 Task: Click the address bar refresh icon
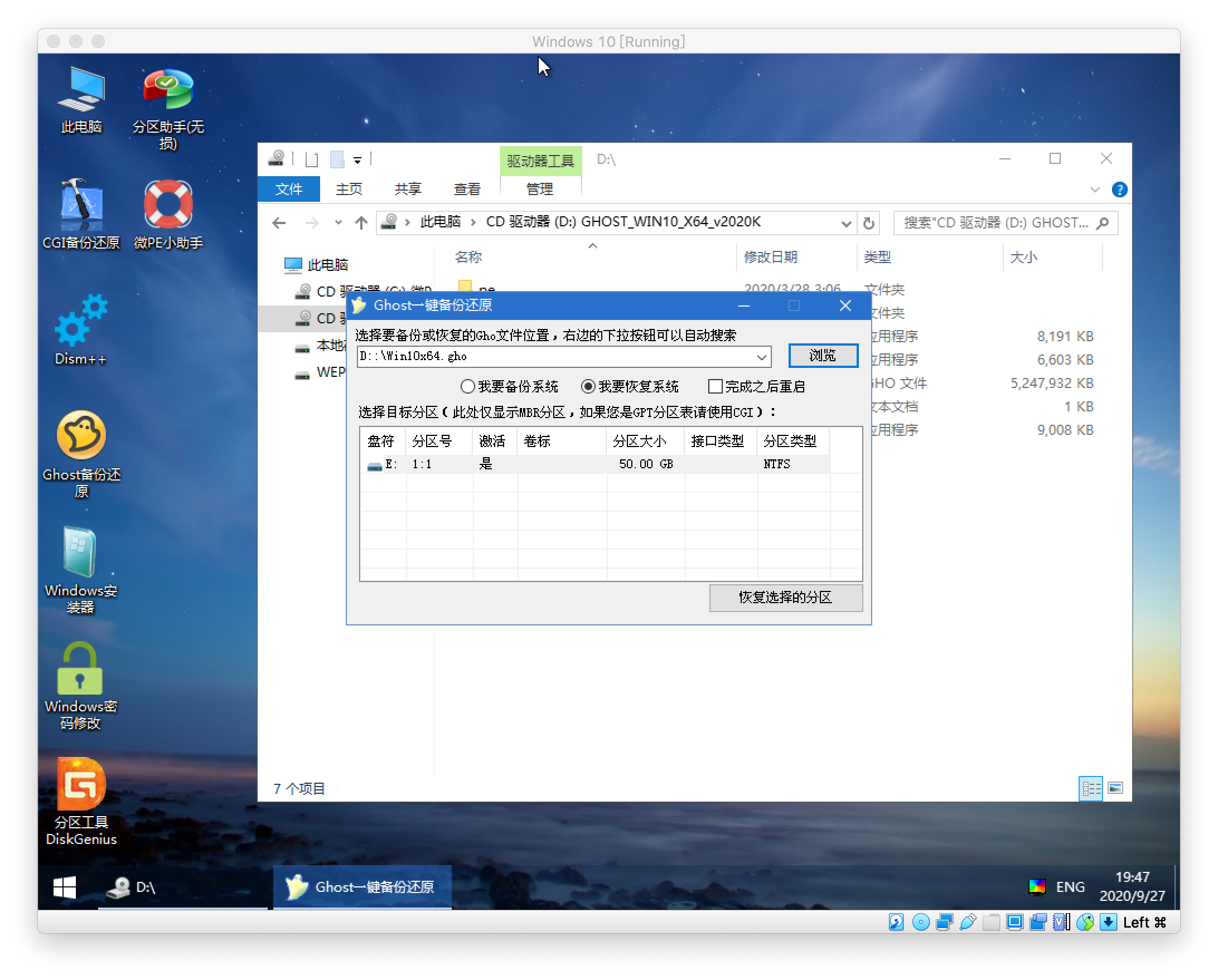[869, 223]
